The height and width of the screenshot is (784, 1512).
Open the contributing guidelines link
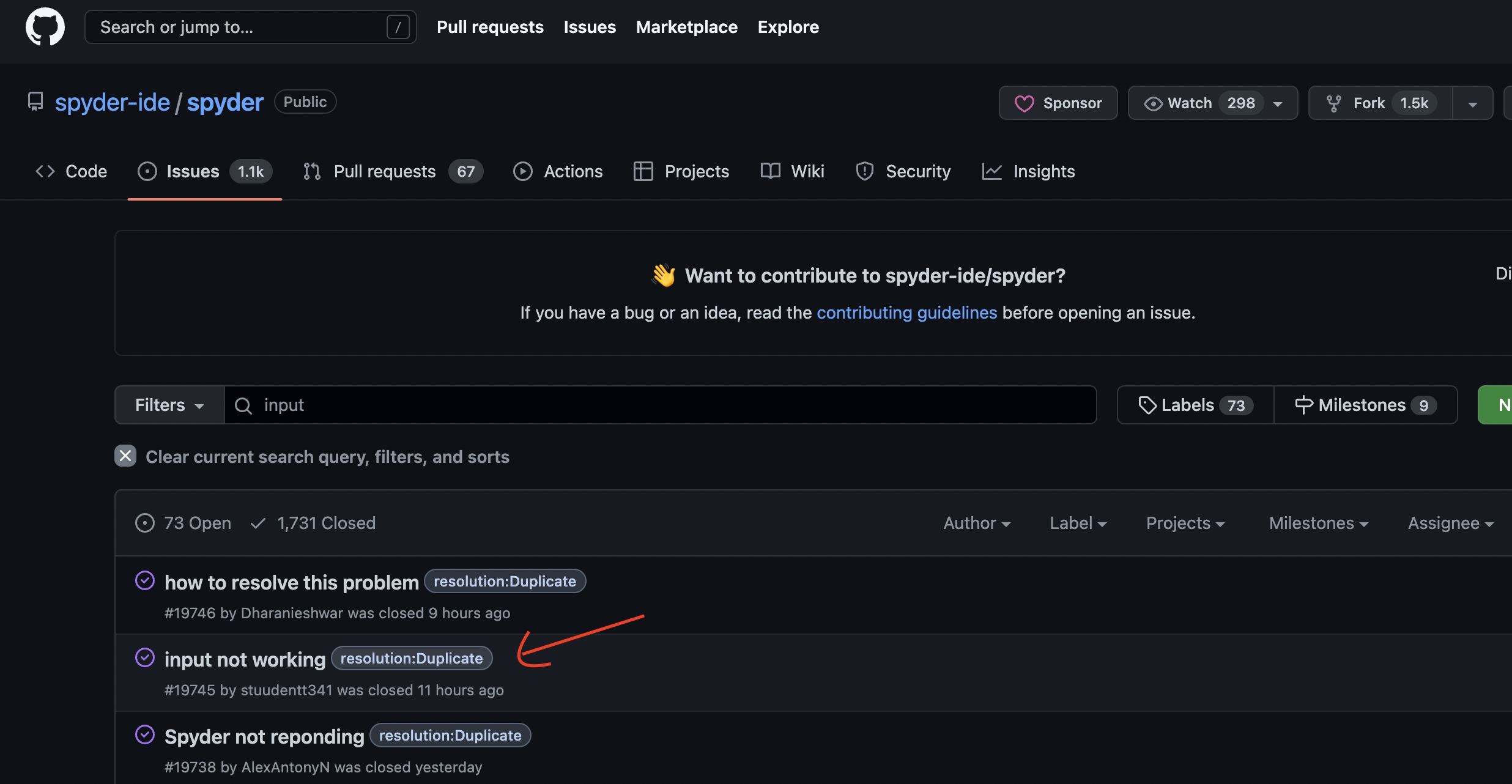[x=907, y=312]
